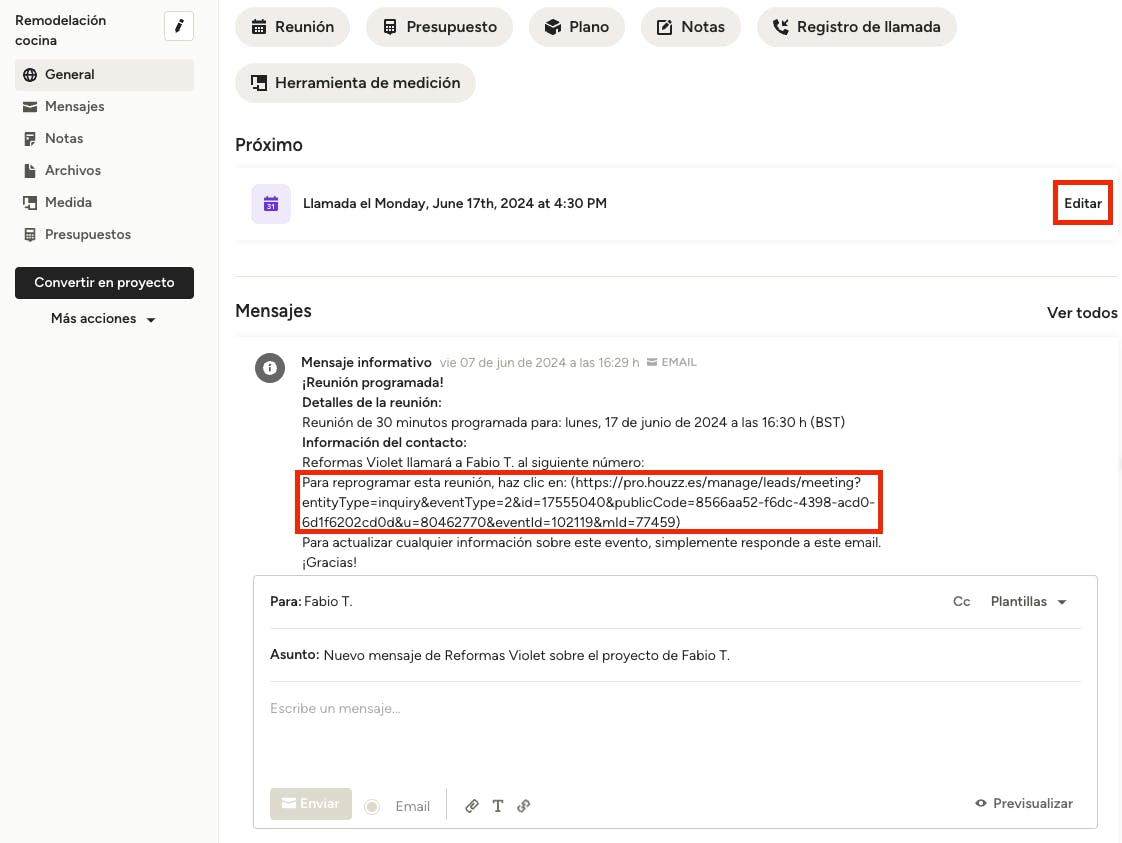Image resolution: width=1122 pixels, height=843 pixels.
Task: Click the insert link chain icon
Action: (523, 806)
